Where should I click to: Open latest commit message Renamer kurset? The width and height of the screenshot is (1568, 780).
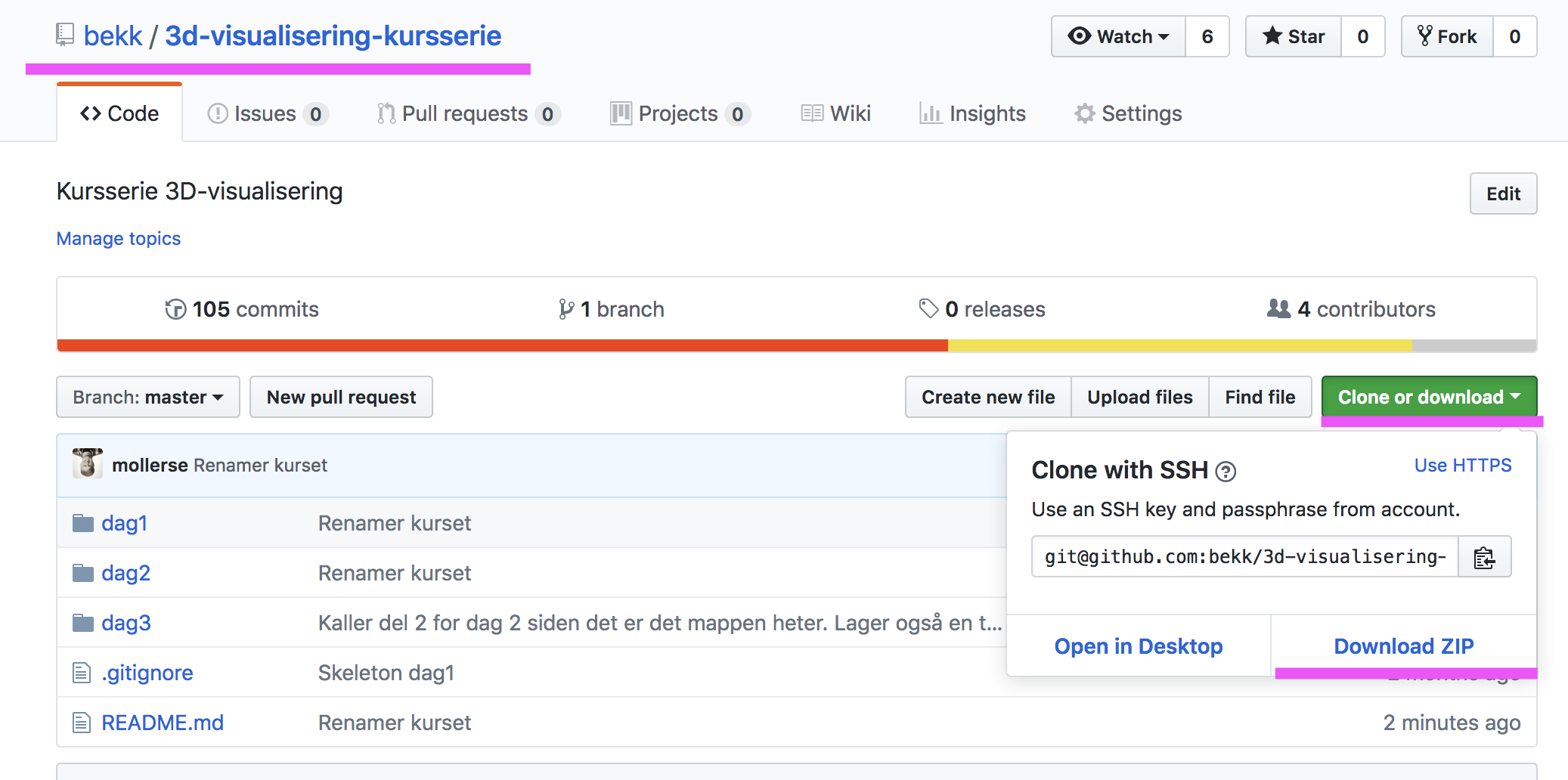261,465
